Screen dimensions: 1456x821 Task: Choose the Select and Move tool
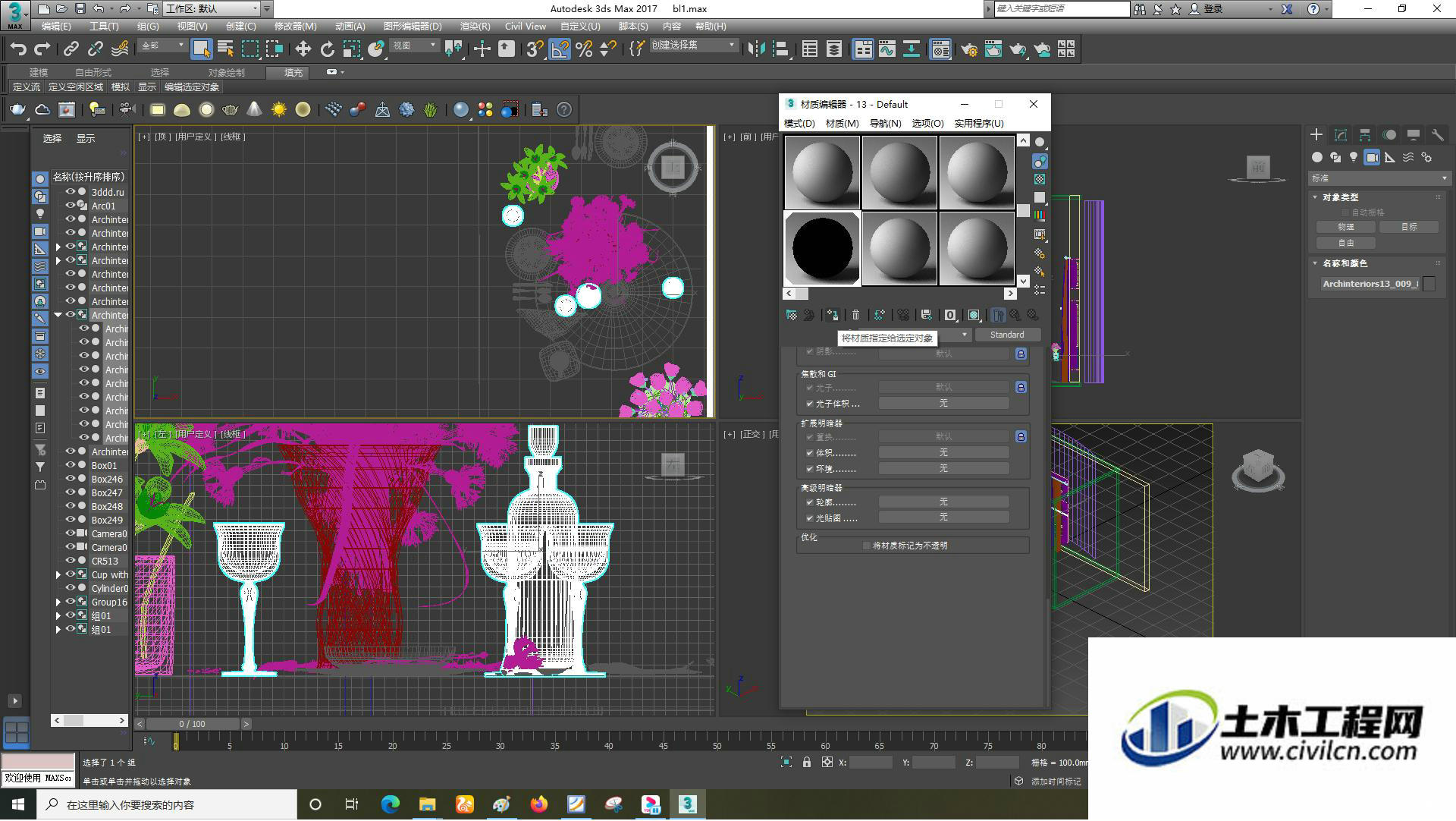(303, 49)
